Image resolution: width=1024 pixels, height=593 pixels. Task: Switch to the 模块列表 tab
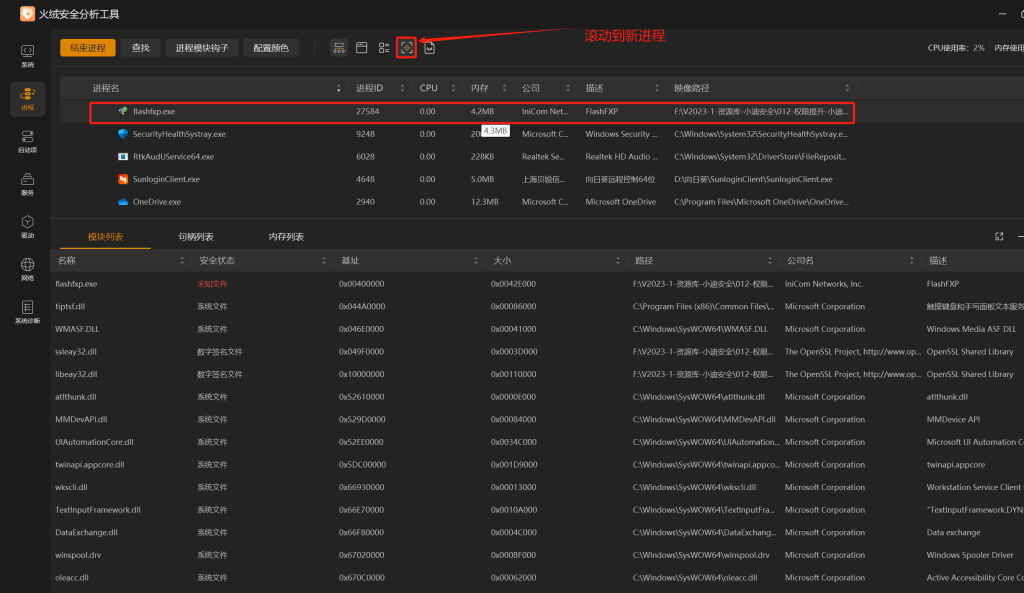coord(105,236)
